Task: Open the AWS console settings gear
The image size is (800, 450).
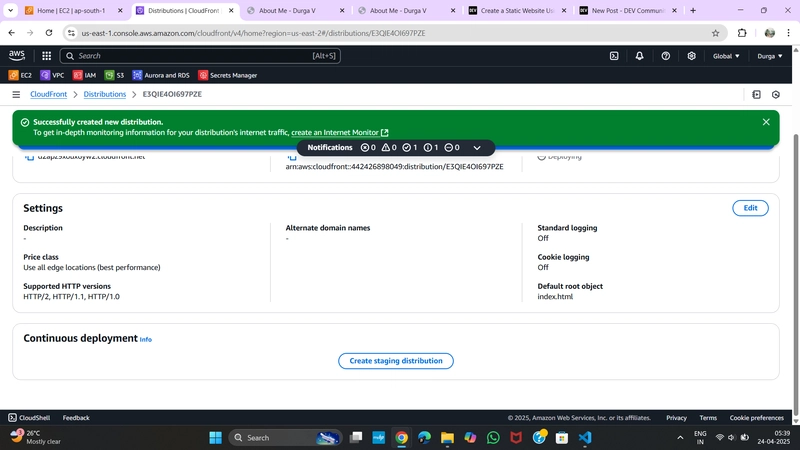Action: coord(691,56)
